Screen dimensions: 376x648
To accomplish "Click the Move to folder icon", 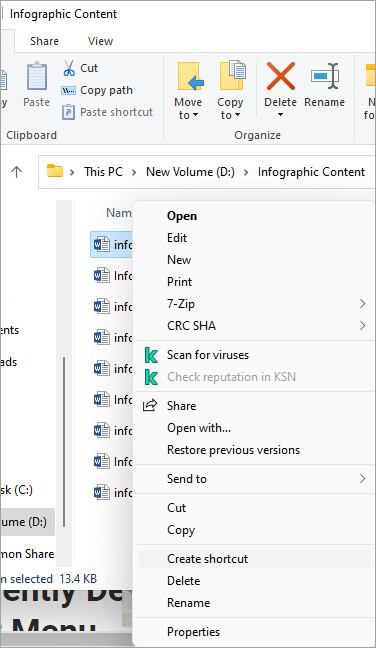I will [x=190, y=76].
